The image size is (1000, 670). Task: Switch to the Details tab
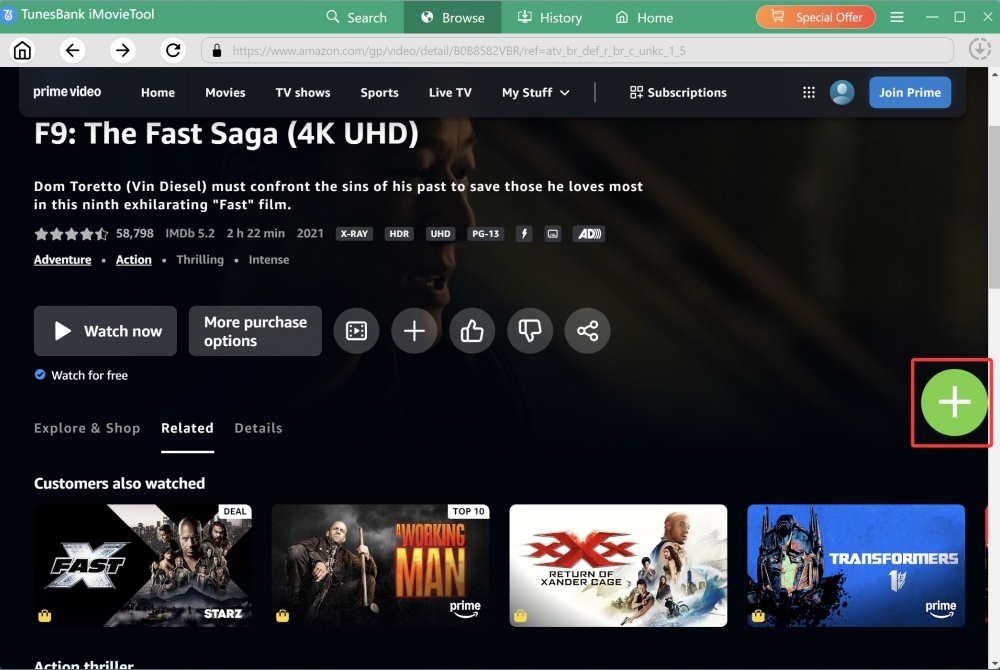point(258,427)
